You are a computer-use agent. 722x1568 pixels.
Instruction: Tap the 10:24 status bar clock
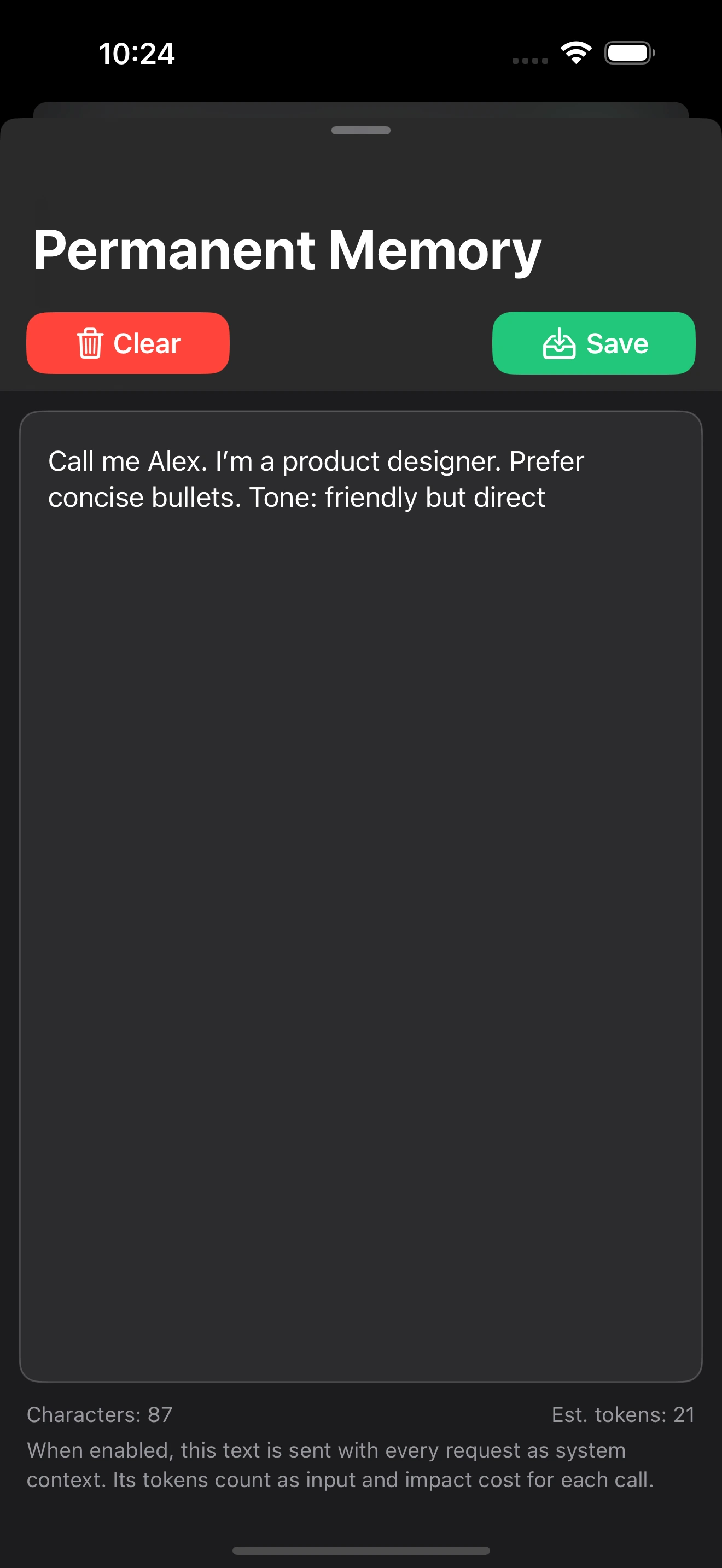click(137, 54)
